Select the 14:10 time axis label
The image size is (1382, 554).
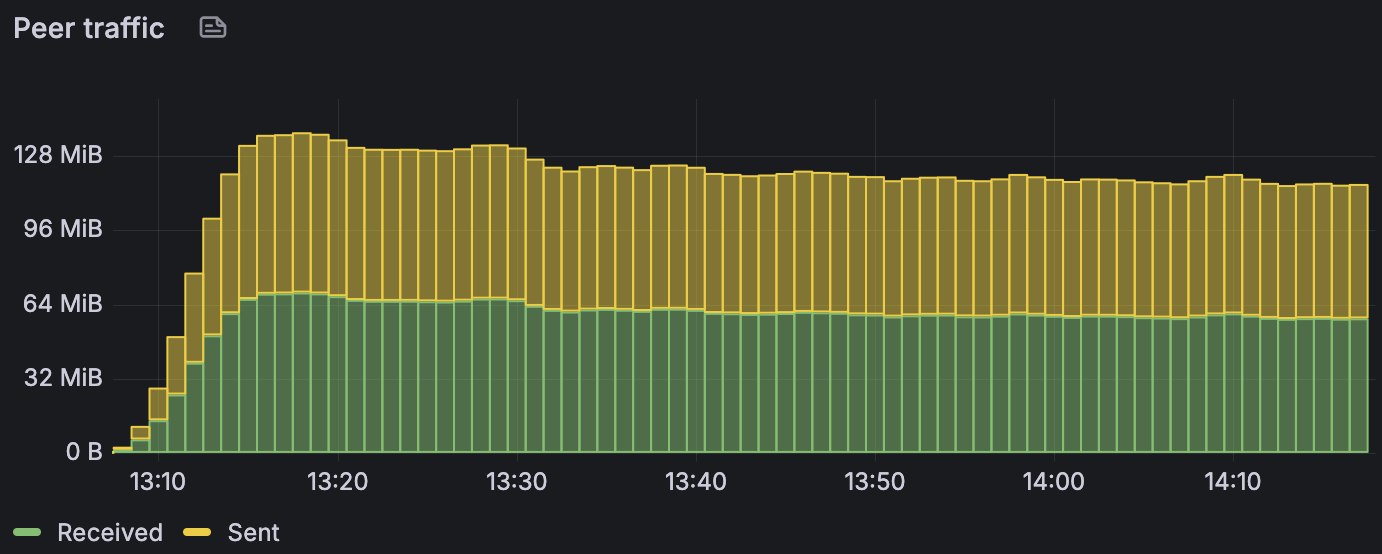[1233, 481]
